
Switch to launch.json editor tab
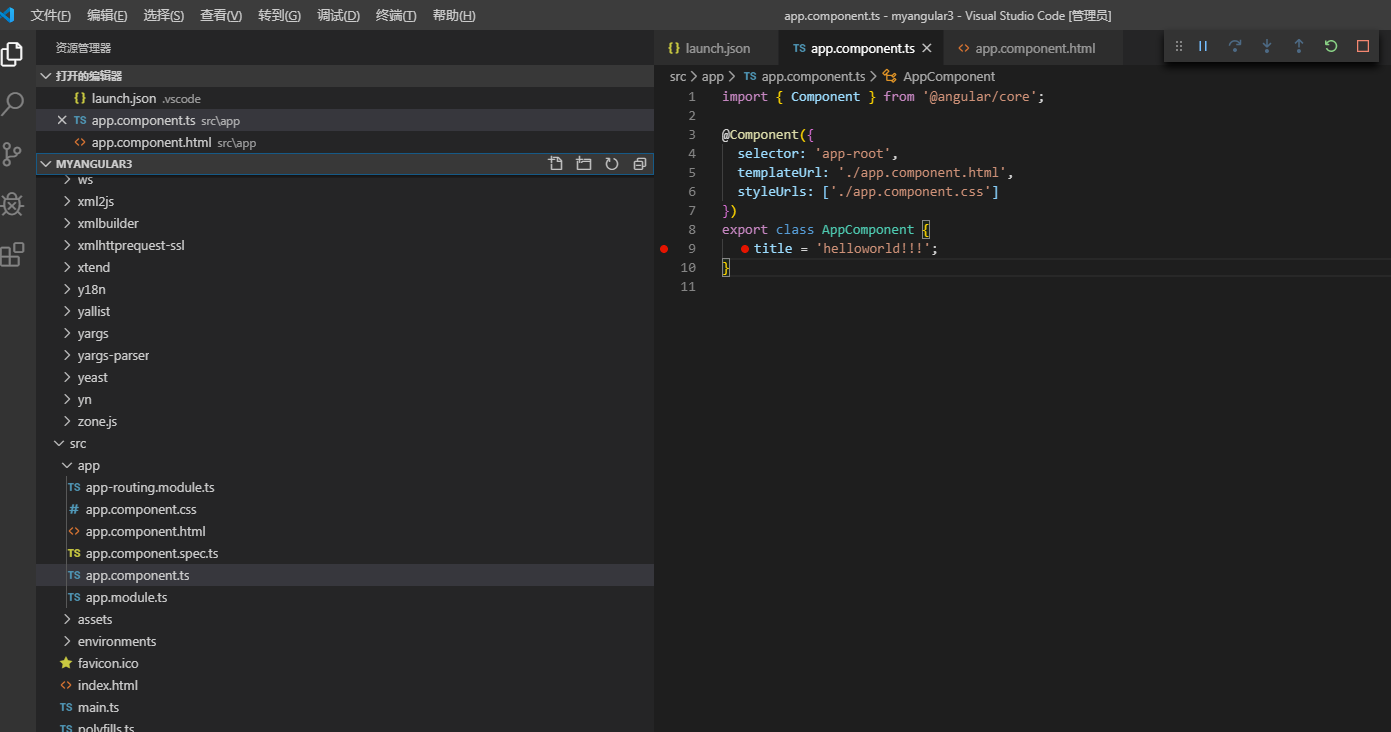(714, 48)
